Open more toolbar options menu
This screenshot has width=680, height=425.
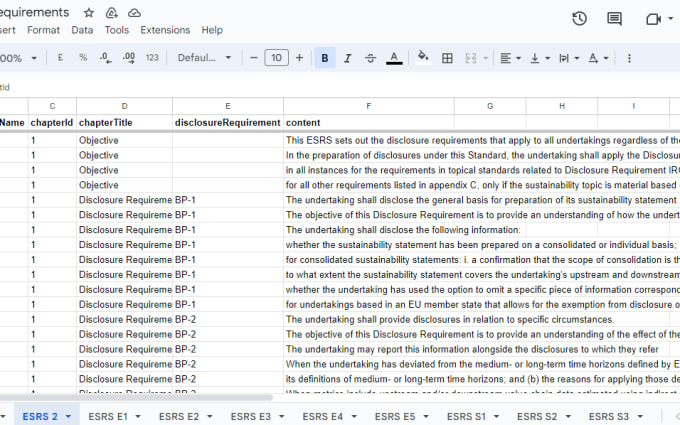(x=629, y=58)
